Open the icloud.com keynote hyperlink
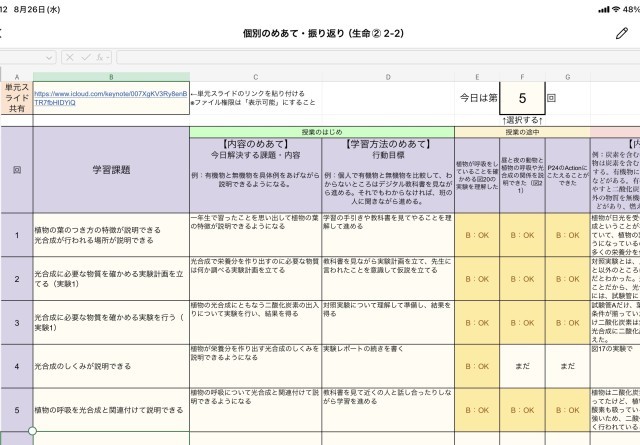This screenshot has height=445, width=640. (111, 98)
